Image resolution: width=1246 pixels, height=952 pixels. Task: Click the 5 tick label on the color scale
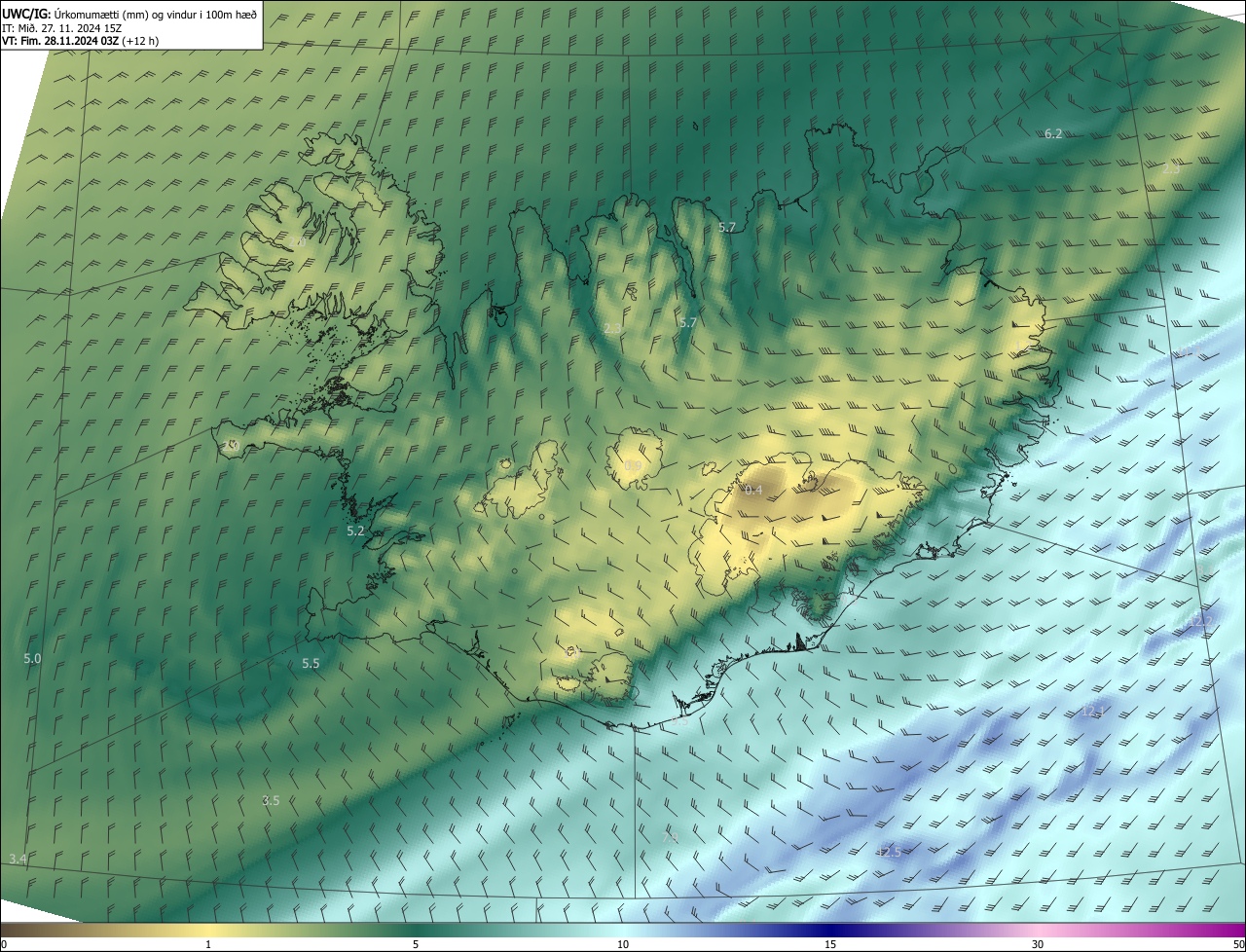[416, 944]
